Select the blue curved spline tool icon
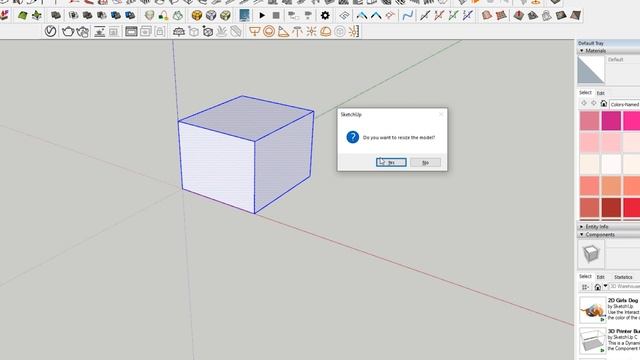 point(408,16)
